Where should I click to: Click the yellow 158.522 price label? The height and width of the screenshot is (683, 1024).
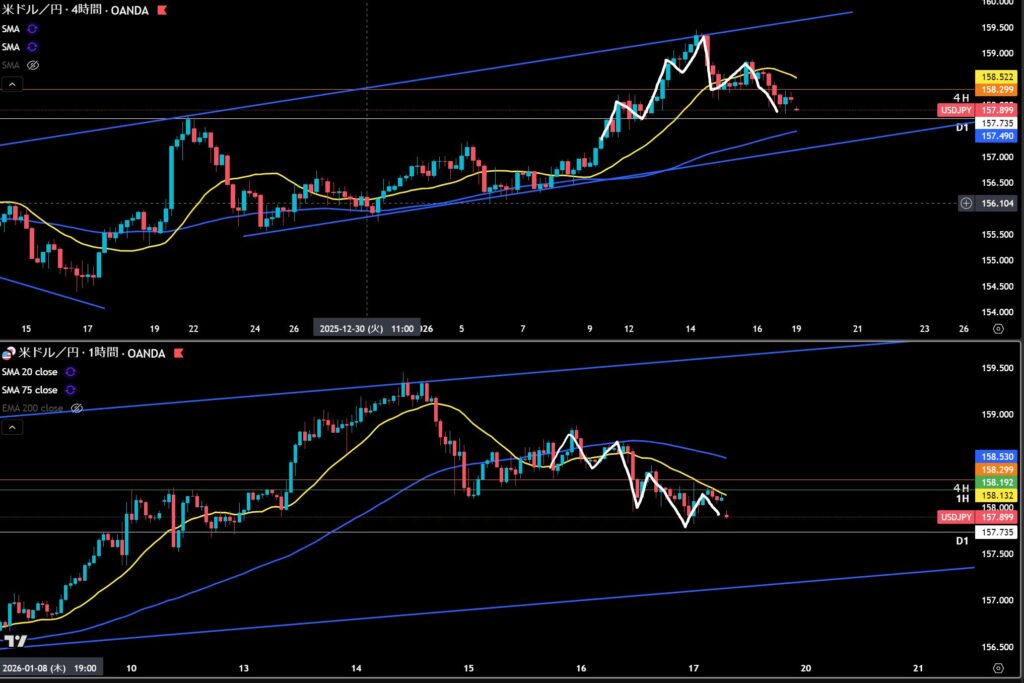[x=995, y=76]
